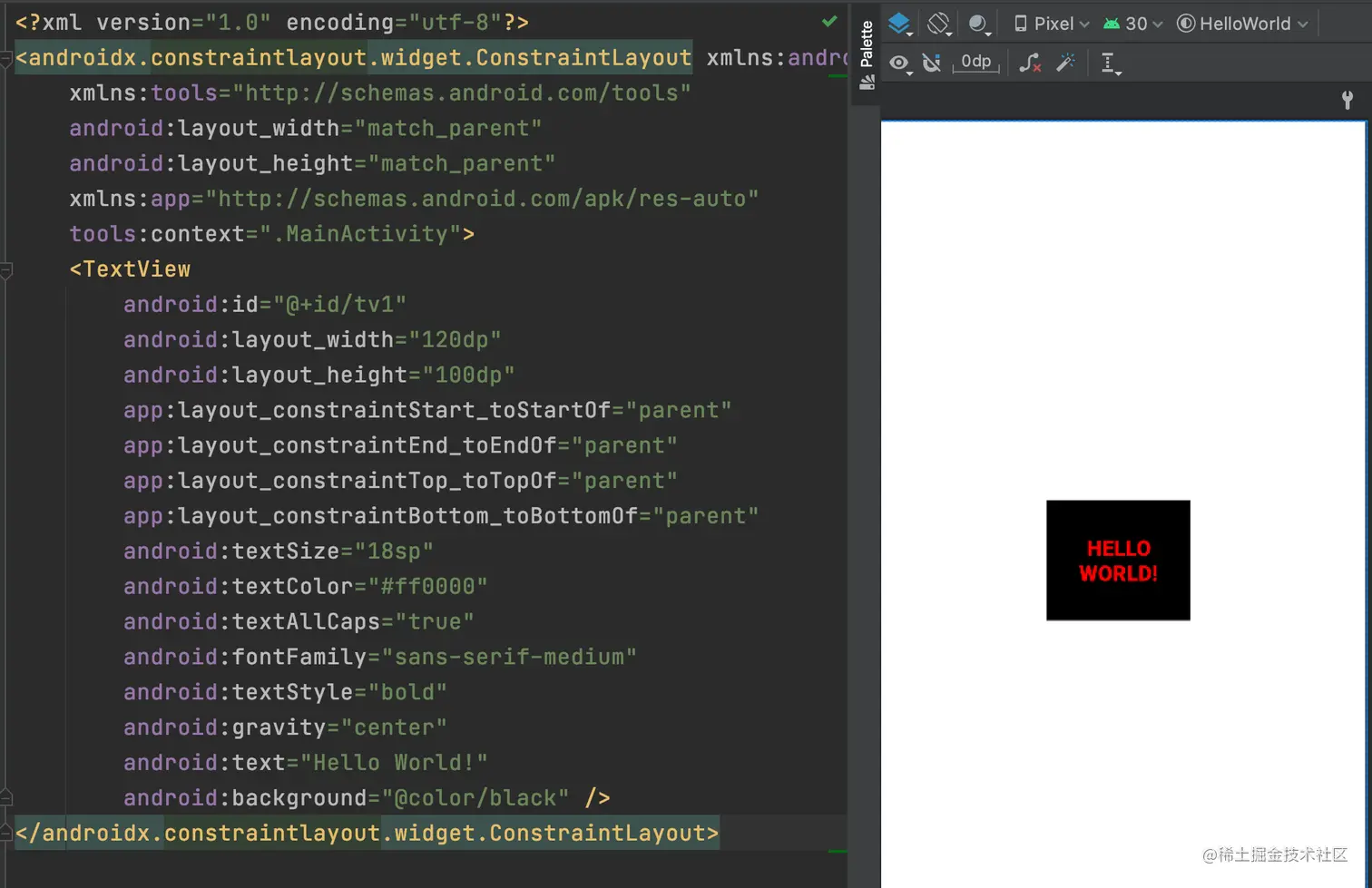Image resolution: width=1372 pixels, height=888 pixels.
Task: Open the night mode selector icon
Action: coord(978,24)
